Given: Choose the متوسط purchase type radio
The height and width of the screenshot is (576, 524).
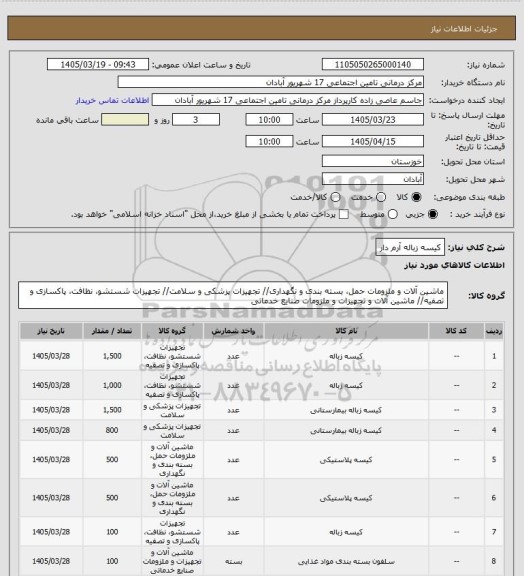Looking at the screenshot, I should click(393, 214).
